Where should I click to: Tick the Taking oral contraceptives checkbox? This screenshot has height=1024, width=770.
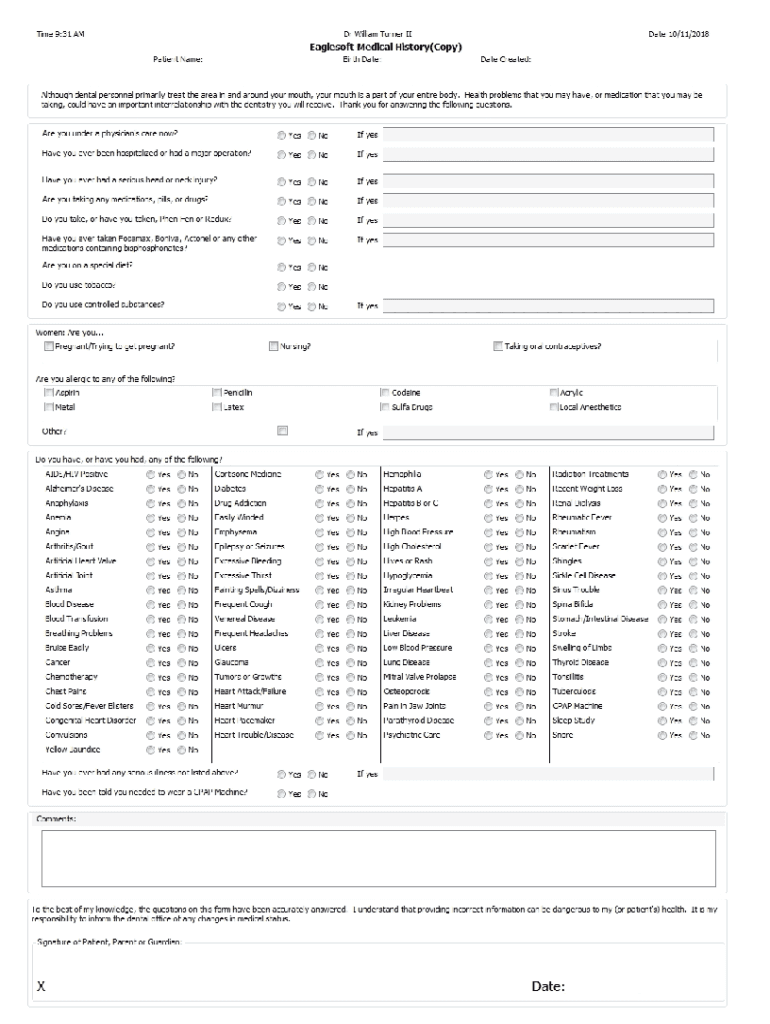[497, 347]
